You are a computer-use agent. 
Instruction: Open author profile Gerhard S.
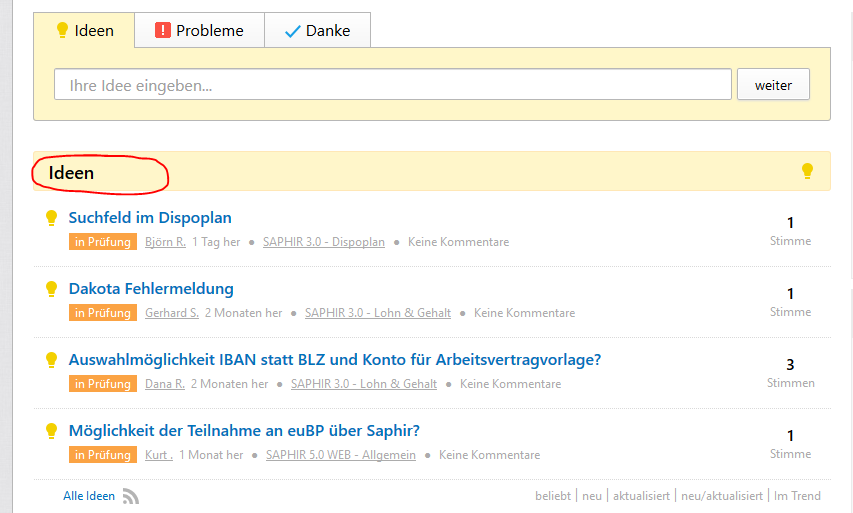[172, 313]
